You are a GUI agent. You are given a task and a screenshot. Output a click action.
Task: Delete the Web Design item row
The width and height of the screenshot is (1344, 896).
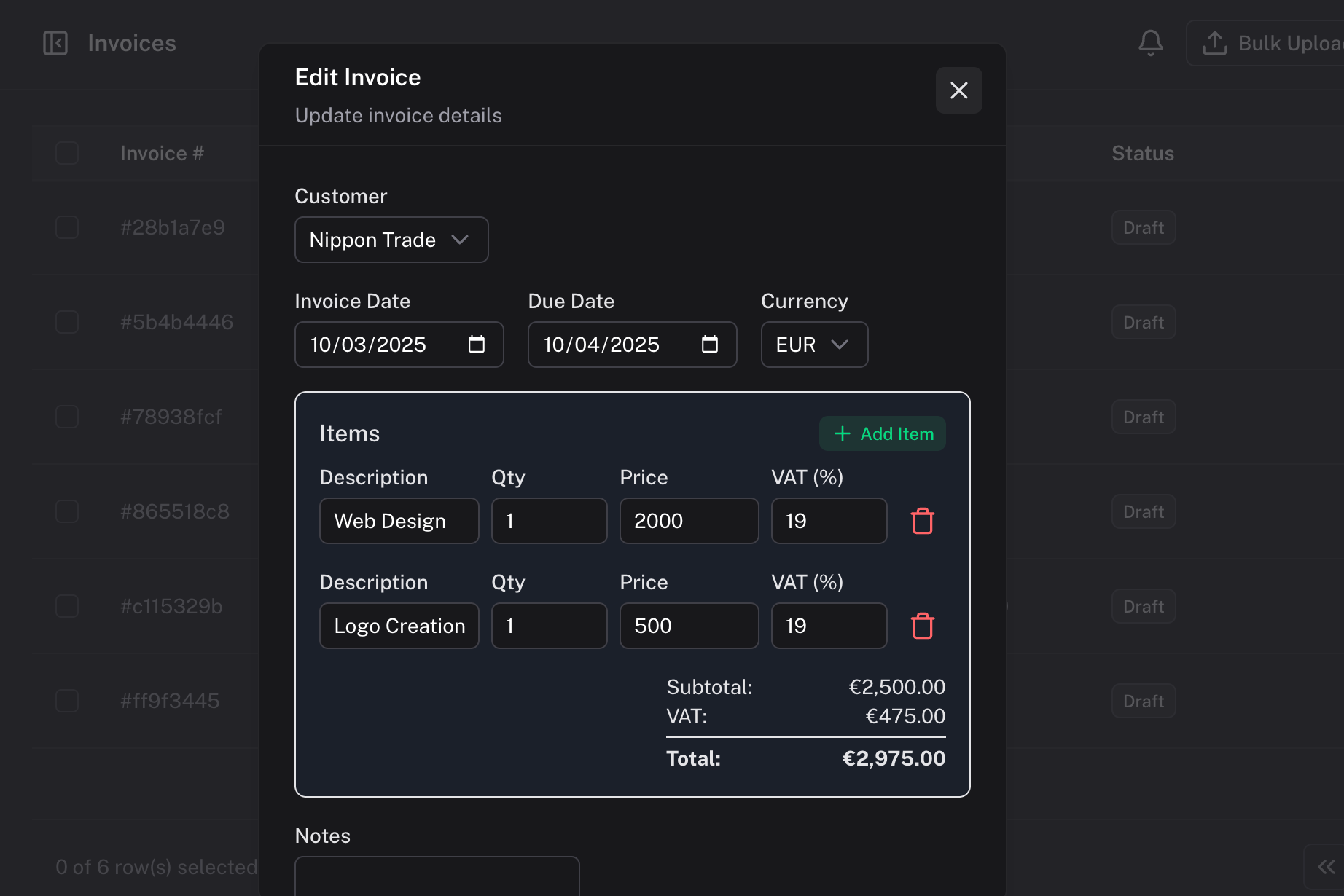pos(923,521)
